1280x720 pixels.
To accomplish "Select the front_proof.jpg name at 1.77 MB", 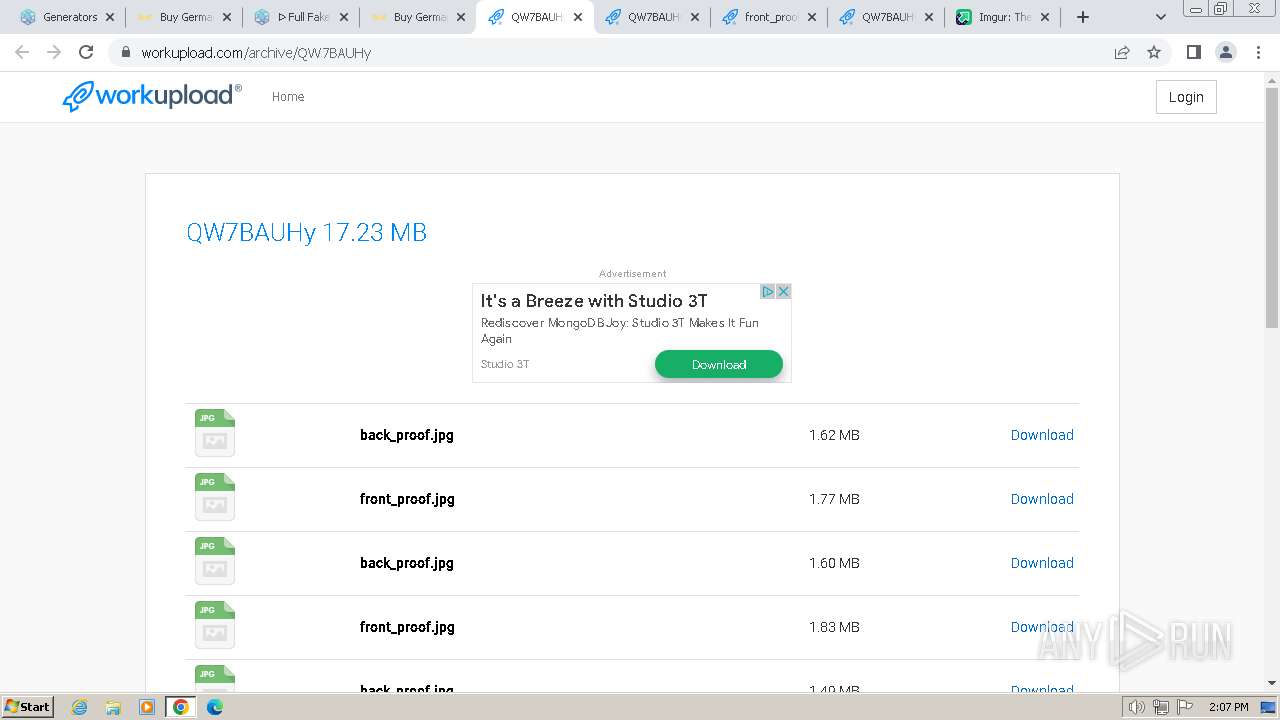I will [x=407, y=499].
